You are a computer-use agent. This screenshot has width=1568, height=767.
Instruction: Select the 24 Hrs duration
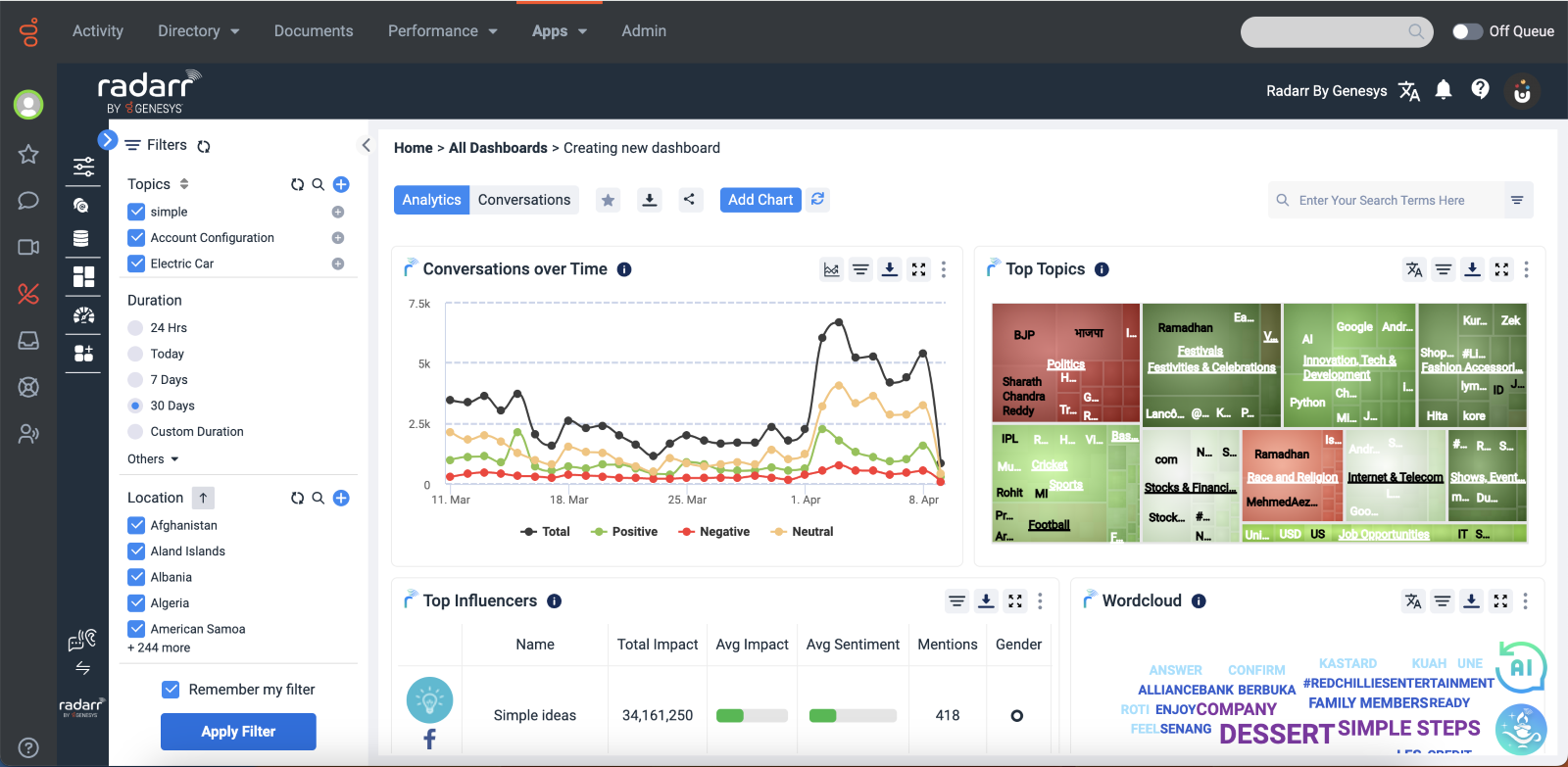(x=135, y=328)
